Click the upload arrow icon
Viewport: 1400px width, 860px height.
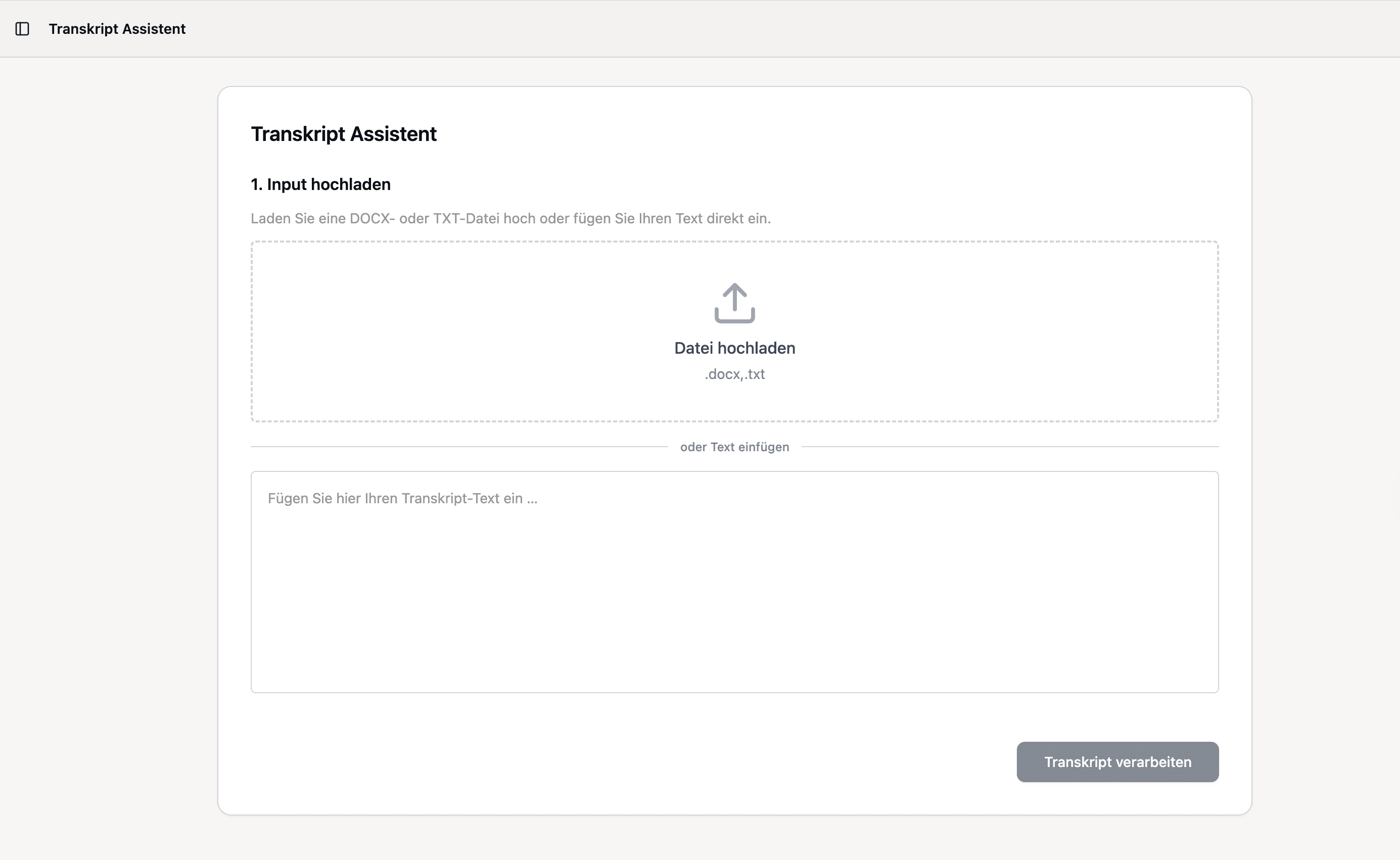tap(734, 303)
